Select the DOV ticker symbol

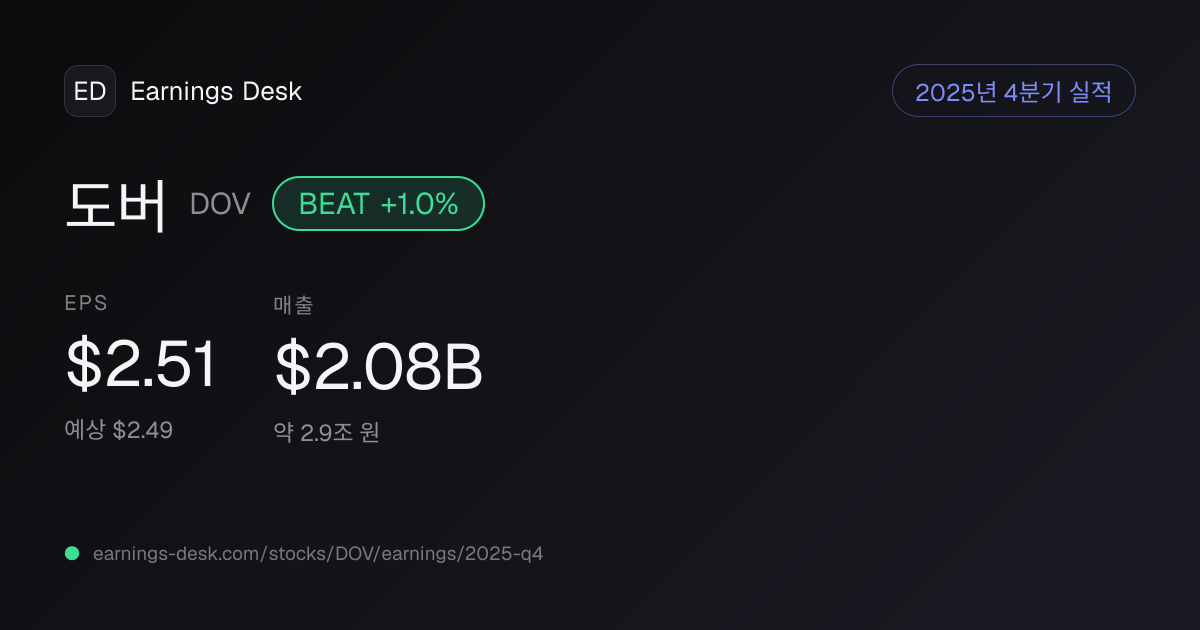(x=220, y=204)
